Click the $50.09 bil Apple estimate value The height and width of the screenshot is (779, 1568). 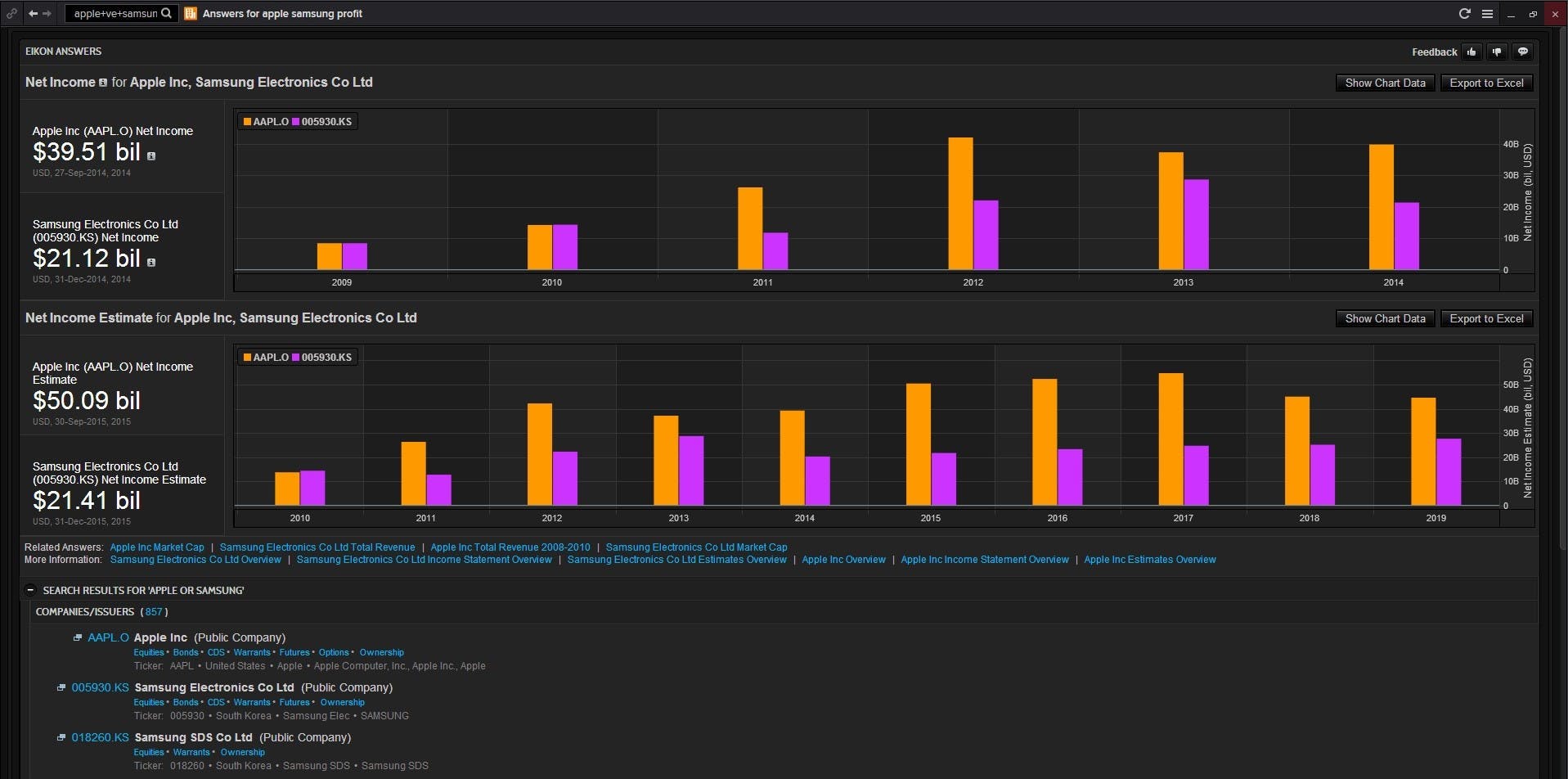87,400
